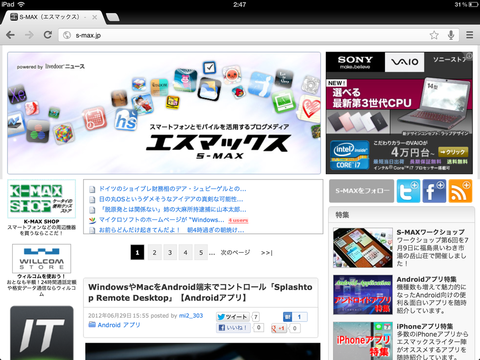Select pagination page 1
The height and width of the screenshot is (360, 480).
pos(137,252)
